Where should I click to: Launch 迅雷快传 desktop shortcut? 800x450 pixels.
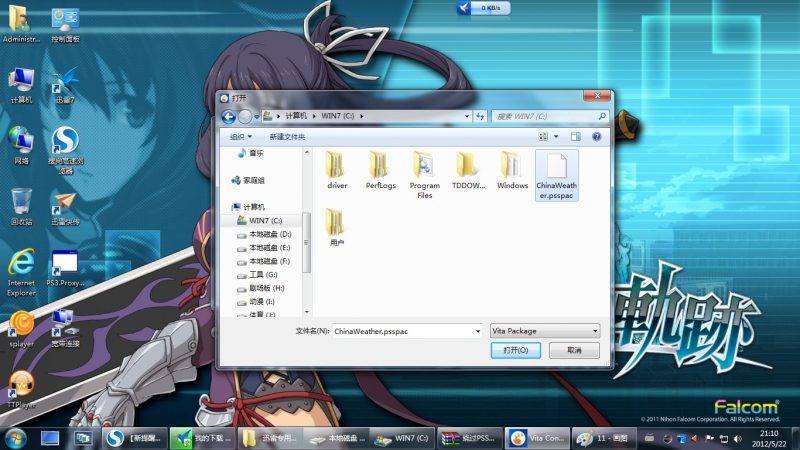[65, 207]
